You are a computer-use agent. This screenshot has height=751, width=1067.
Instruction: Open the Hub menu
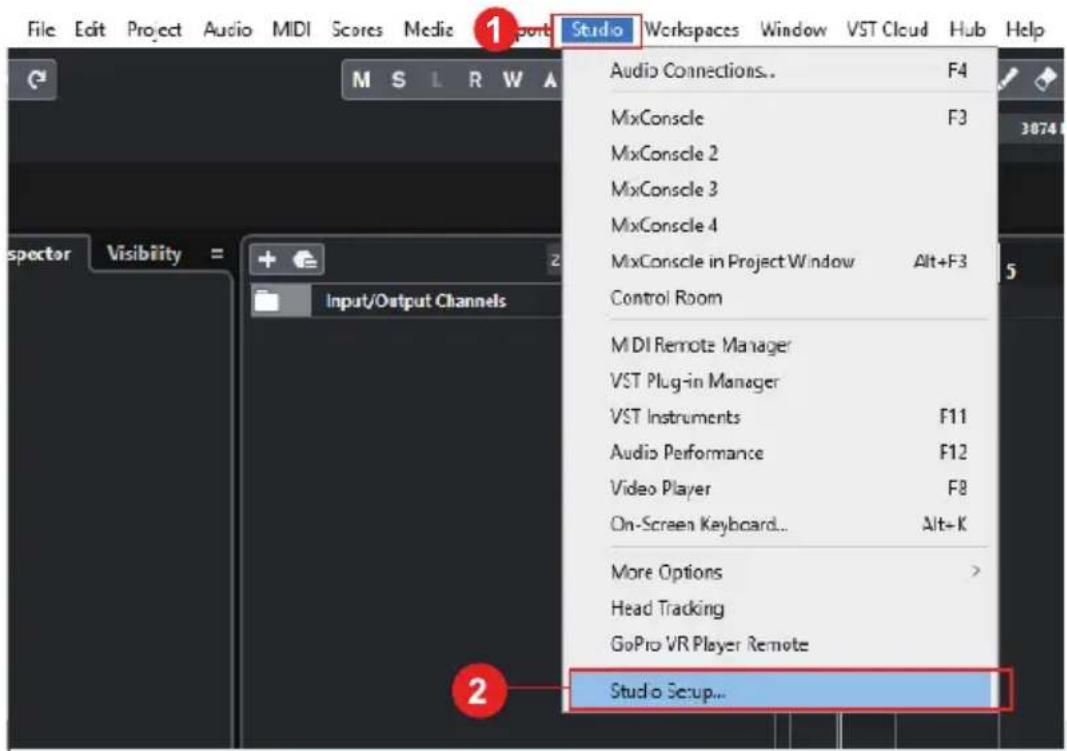pyautogui.click(x=967, y=30)
